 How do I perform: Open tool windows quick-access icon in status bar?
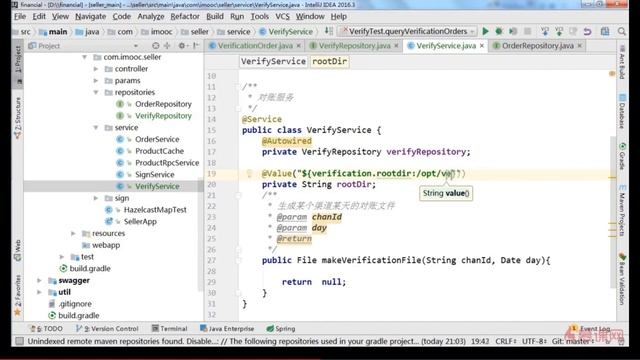tap(19, 341)
